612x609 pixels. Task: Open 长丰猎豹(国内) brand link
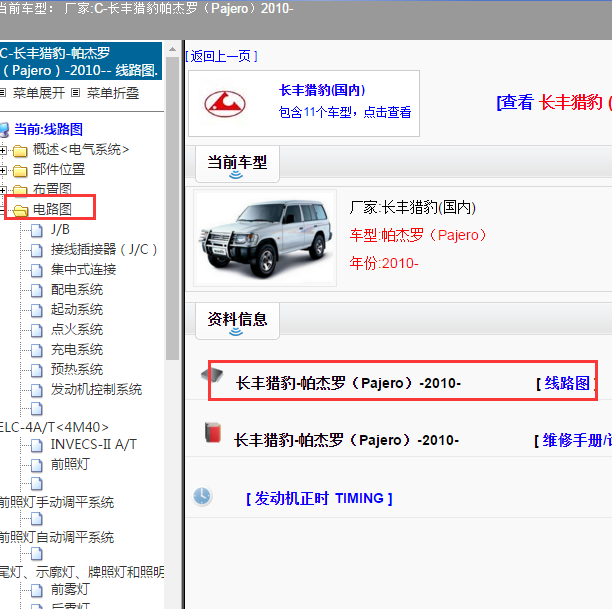click(x=322, y=90)
